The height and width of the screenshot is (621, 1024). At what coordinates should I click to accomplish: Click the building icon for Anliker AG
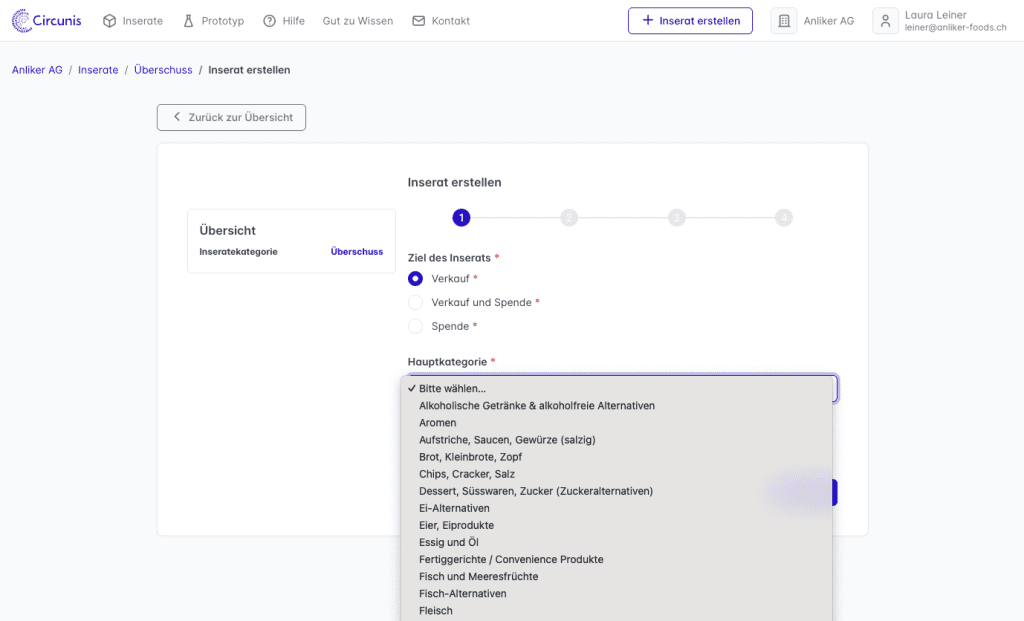click(784, 21)
